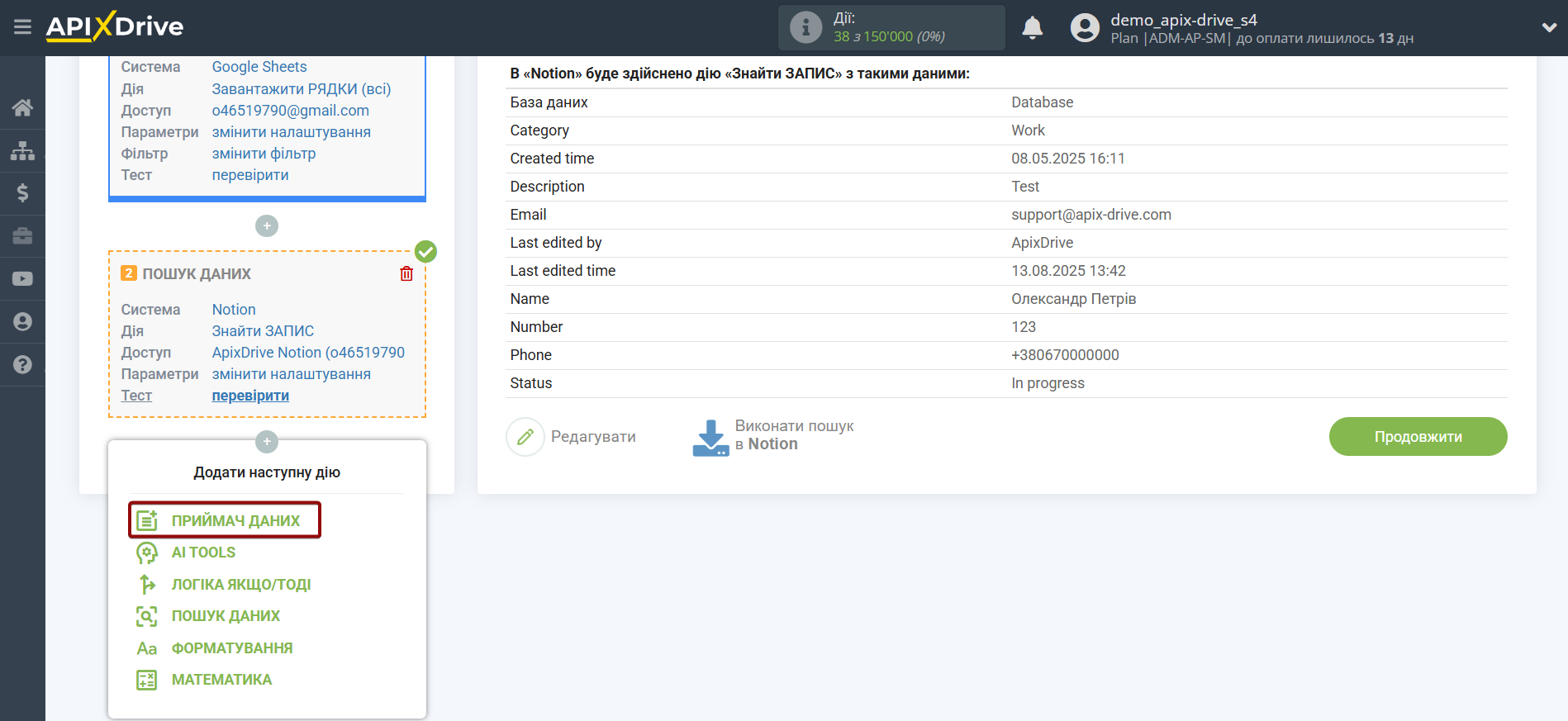The height and width of the screenshot is (721, 1568).
Task: Expand the account dropdown chevron
Action: (x=1549, y=27)
